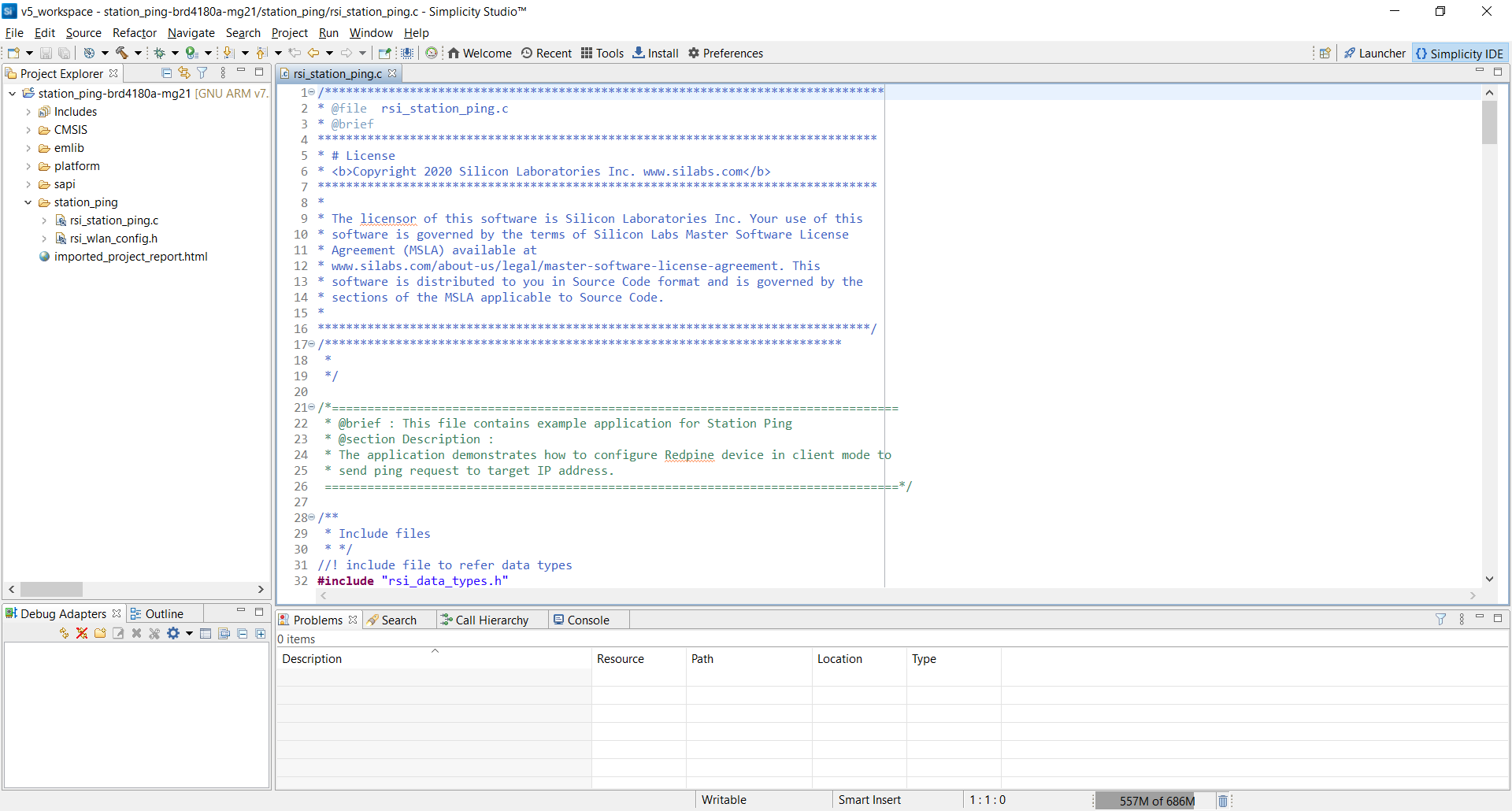
Task: Open the Navigate menu
Action: pyautogui.click(x=191, y=33)
